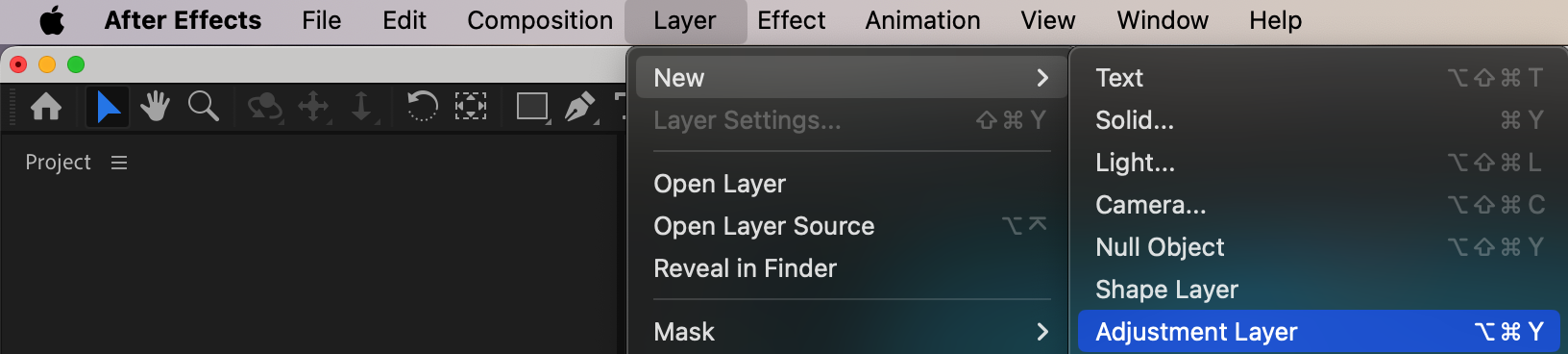This screenshot has height=354, width=1568.
Task: Select the Pan camera tool
Action: click(314, 107)
